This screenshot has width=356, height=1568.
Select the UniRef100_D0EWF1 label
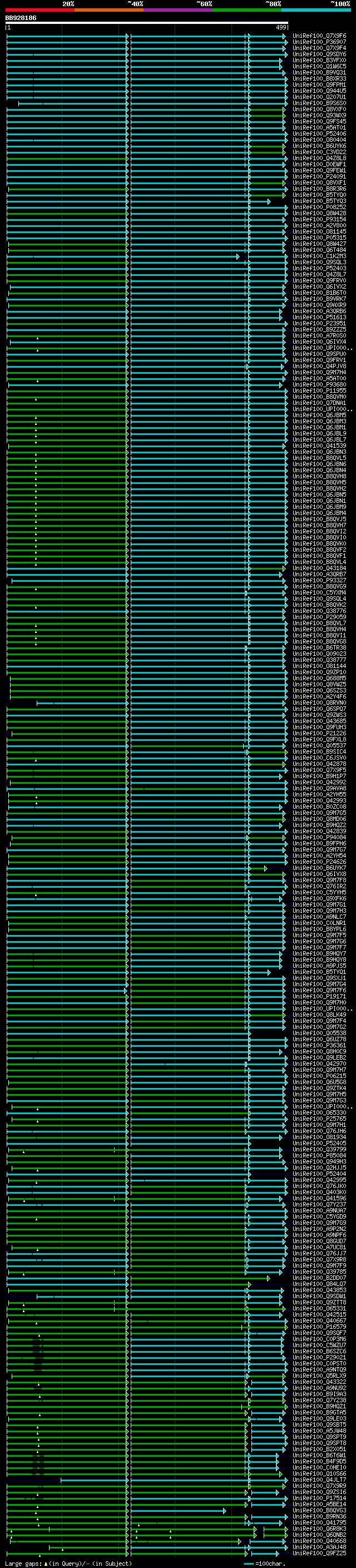pyautogui.click(x=319, y=164)
